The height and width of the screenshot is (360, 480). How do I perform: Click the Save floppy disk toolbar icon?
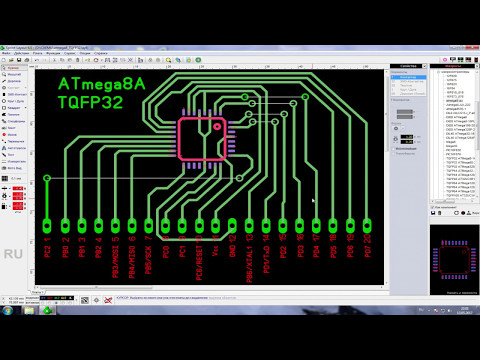pyautogui.click(x=19, y=60)
